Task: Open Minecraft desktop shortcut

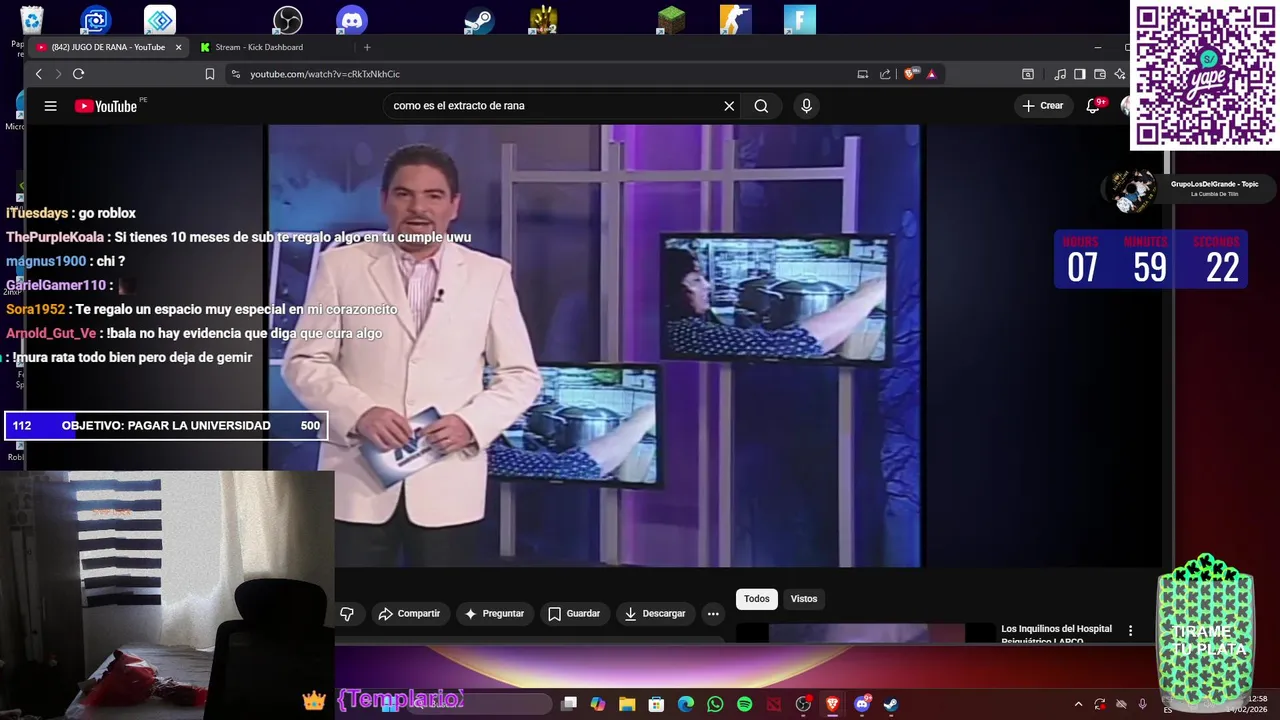Action: [x=671, y=20]
